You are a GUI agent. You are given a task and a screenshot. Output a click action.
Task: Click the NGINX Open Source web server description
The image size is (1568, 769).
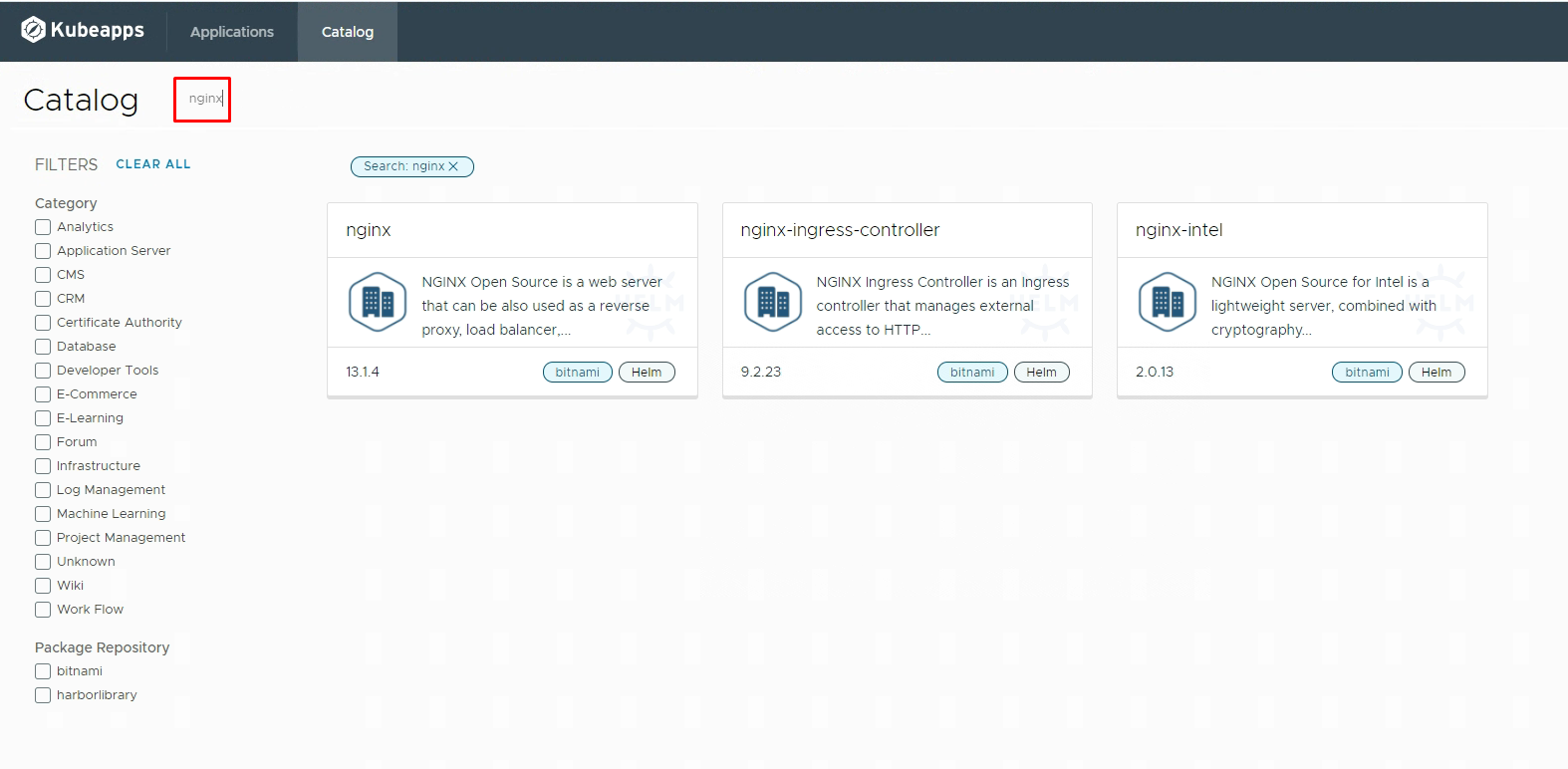click(x=542, y=306)
